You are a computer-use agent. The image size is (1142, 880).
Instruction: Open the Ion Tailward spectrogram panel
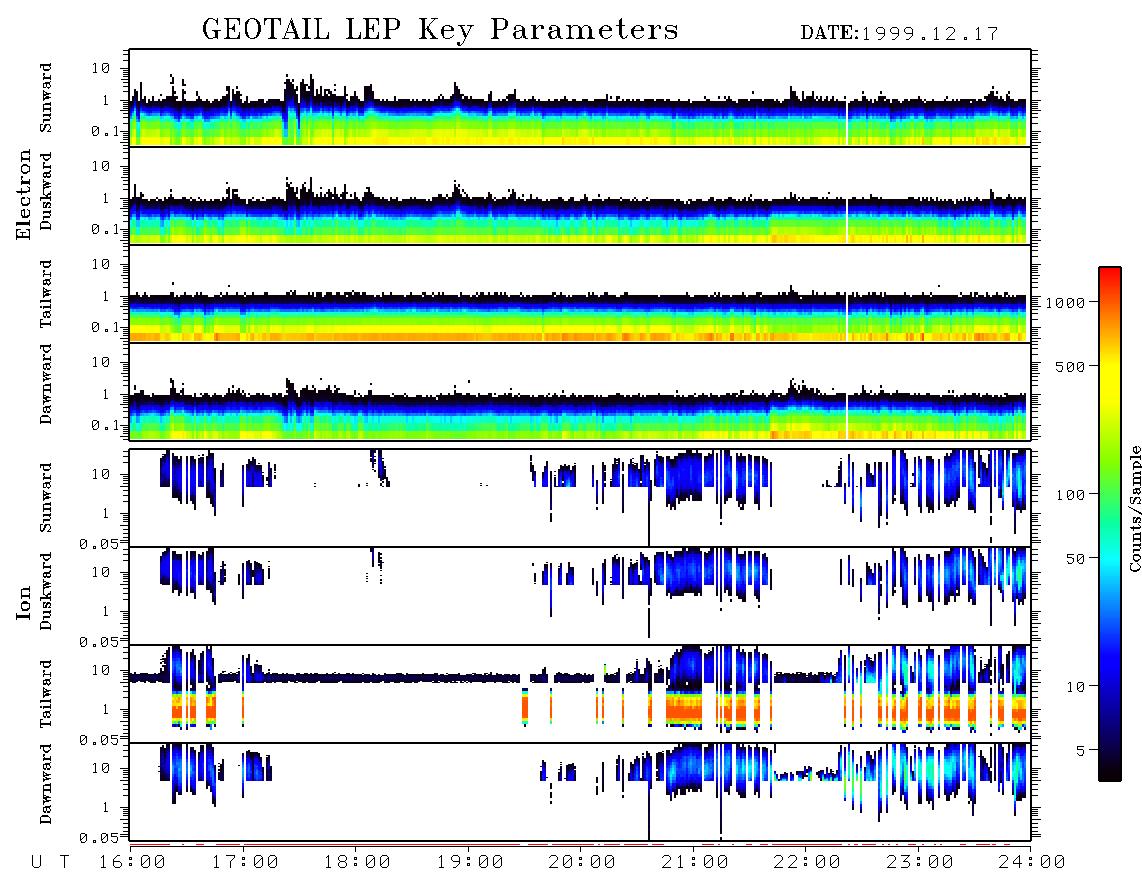[580, 694]
